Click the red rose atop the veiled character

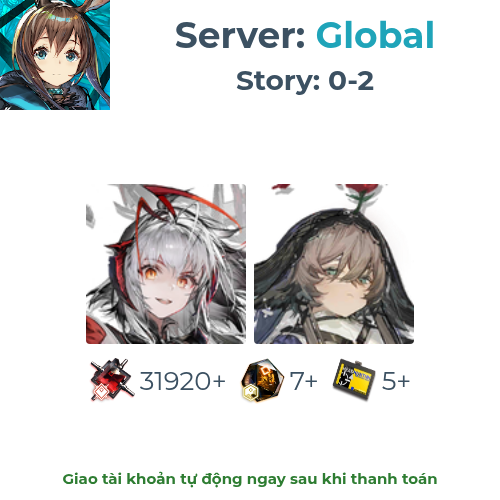pyautogui.click(x=363, y=191)
